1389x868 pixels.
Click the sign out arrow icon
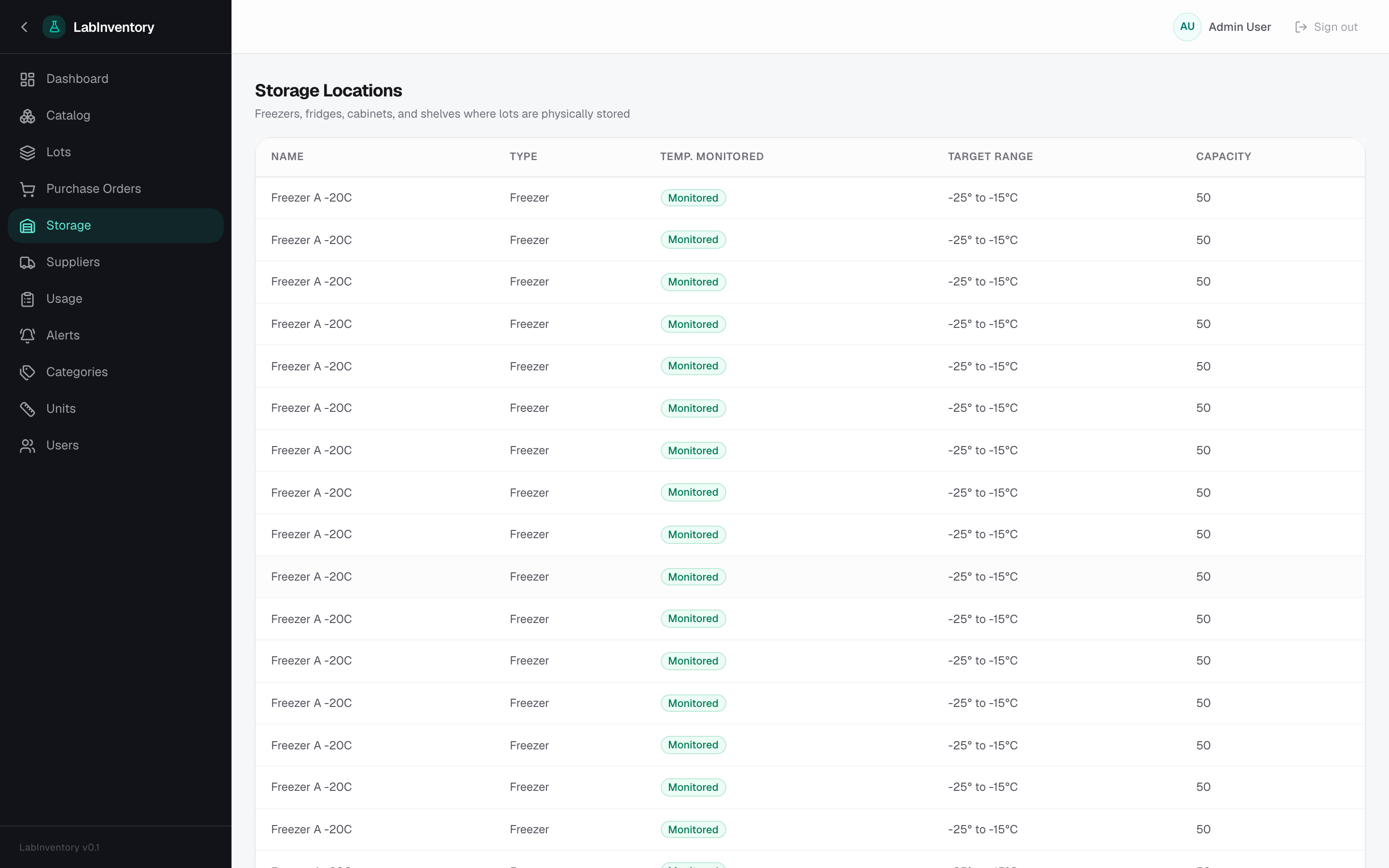tap(1301, 27)
